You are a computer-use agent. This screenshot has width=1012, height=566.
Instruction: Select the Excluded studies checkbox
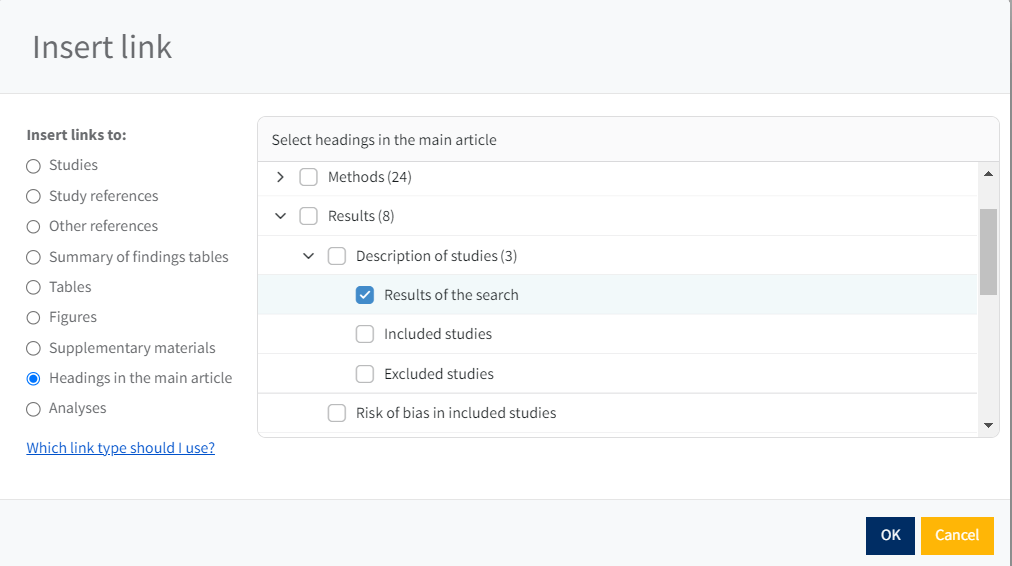point(365,374)
